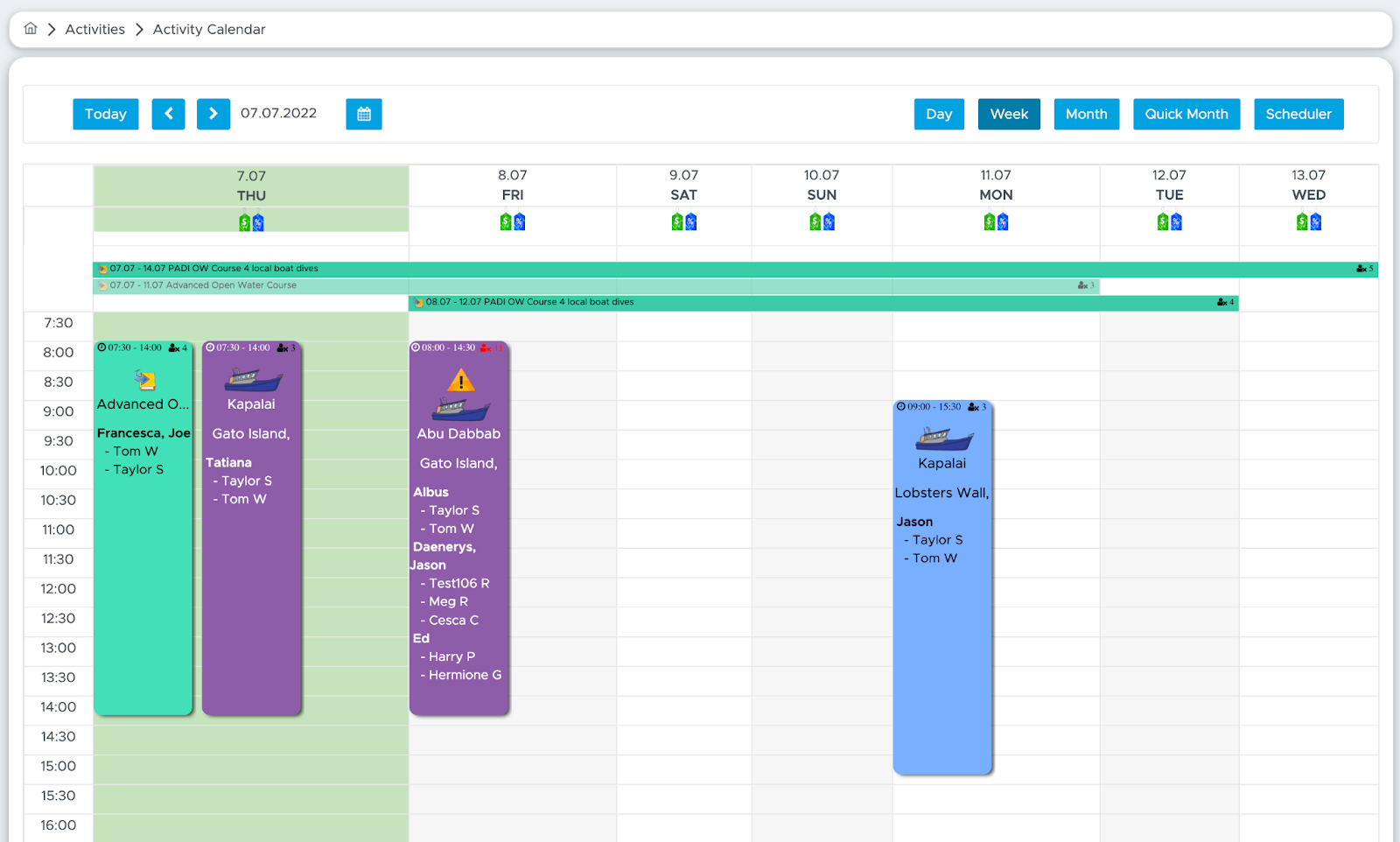The height and width of the screenshot is (842, 1400).
Task: Click the warning triangle on Abu Dabbab trip
Action: click(461, 381)
